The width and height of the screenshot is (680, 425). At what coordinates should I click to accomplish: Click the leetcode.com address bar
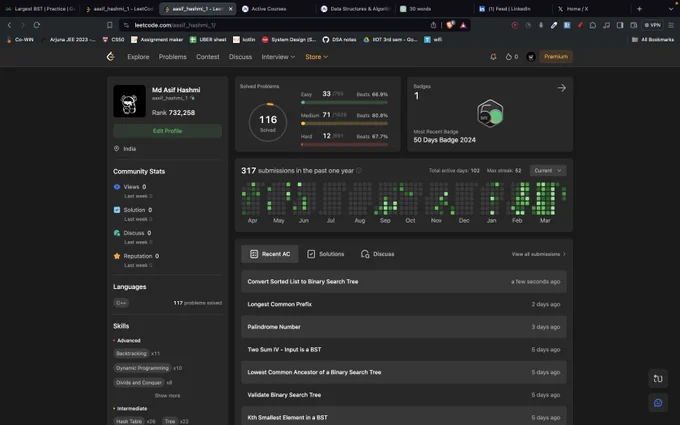click(278, 25)
